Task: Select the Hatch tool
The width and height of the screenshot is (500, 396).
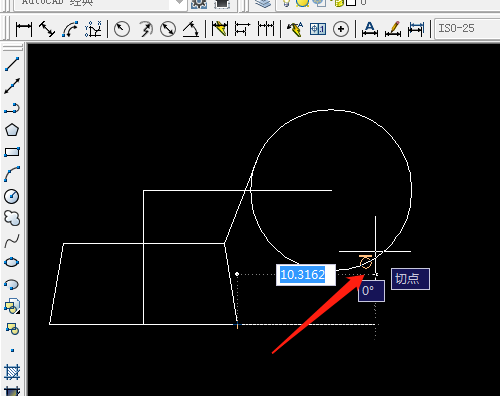Action: coord(12,372)
